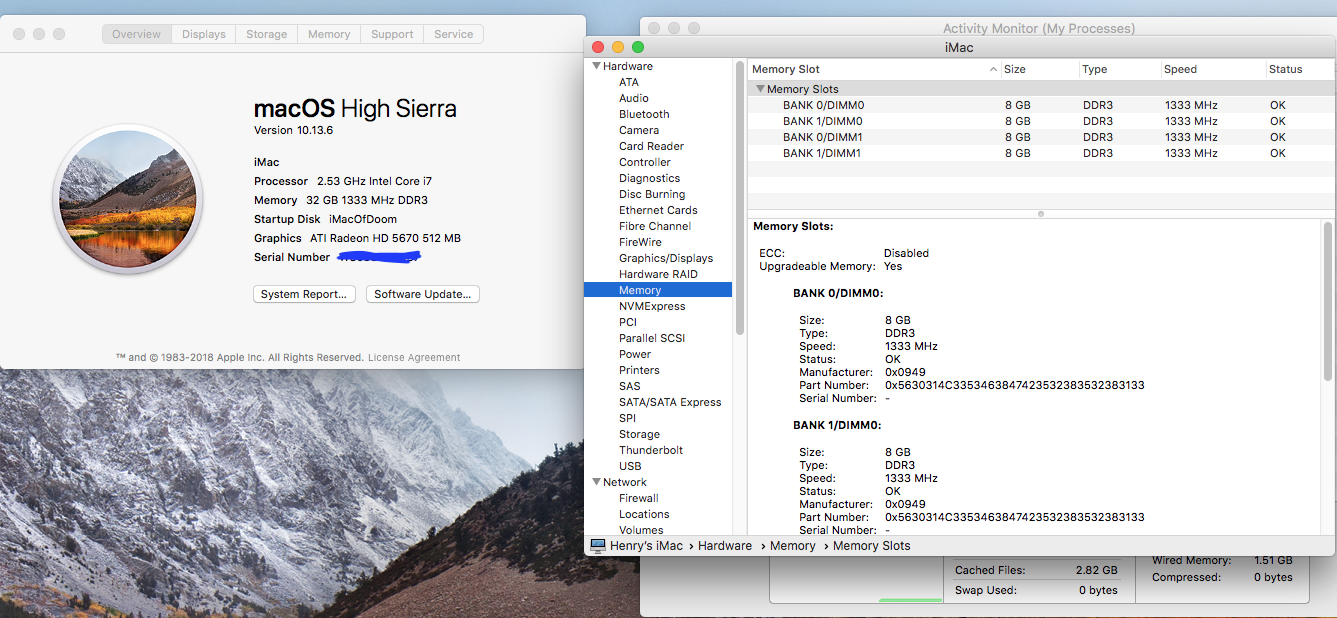Open the Memory tab in About This Mac
1337x618 pixels.
click(329, 34)
